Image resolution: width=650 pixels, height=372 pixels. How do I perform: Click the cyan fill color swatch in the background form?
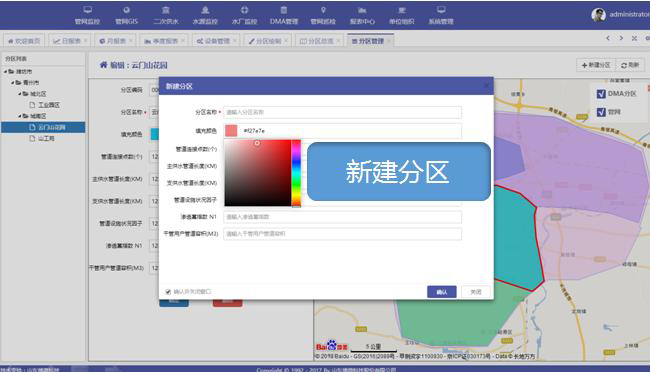click(154, 134)
